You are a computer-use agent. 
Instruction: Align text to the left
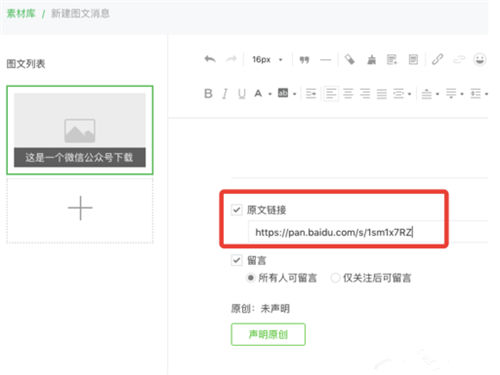331,94
